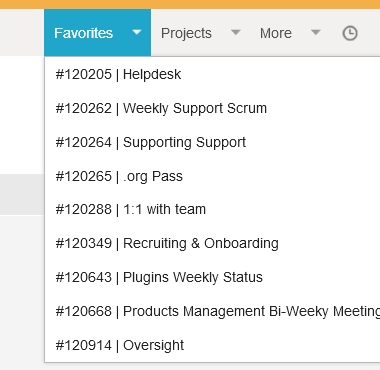Expand the Projects dropdown arrow
This screenshot has height=370, width=380.
236,33
